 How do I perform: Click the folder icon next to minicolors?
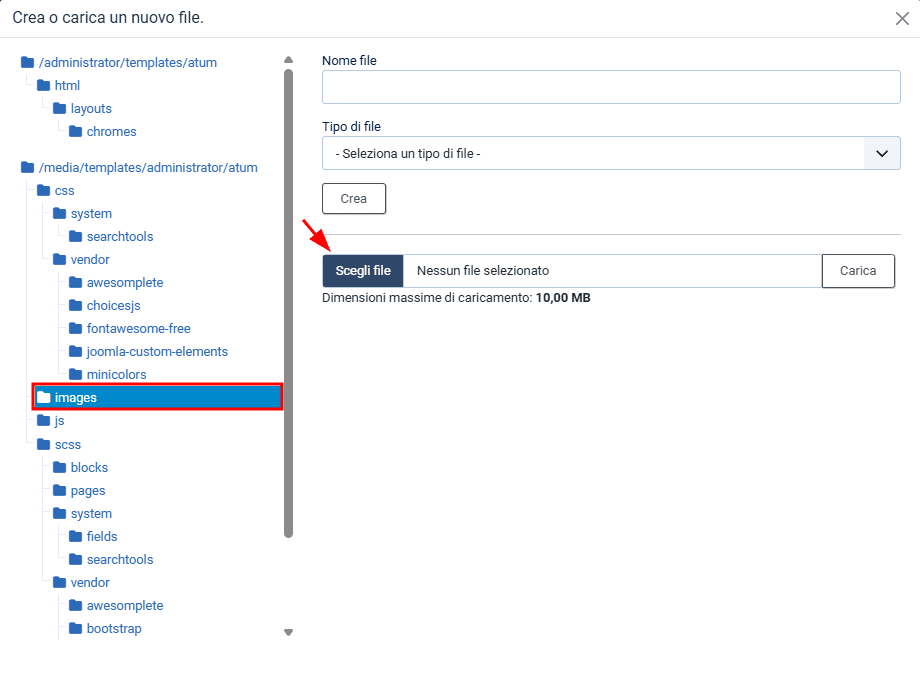[x=76, y=375]
